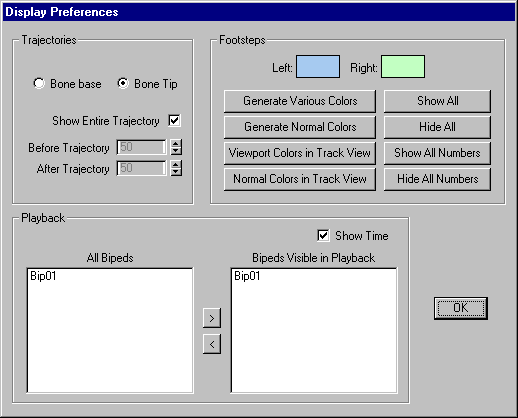Click the right arrow to add biped to playback
Viewport: 518px width, 418px height.
click(212, 318)
